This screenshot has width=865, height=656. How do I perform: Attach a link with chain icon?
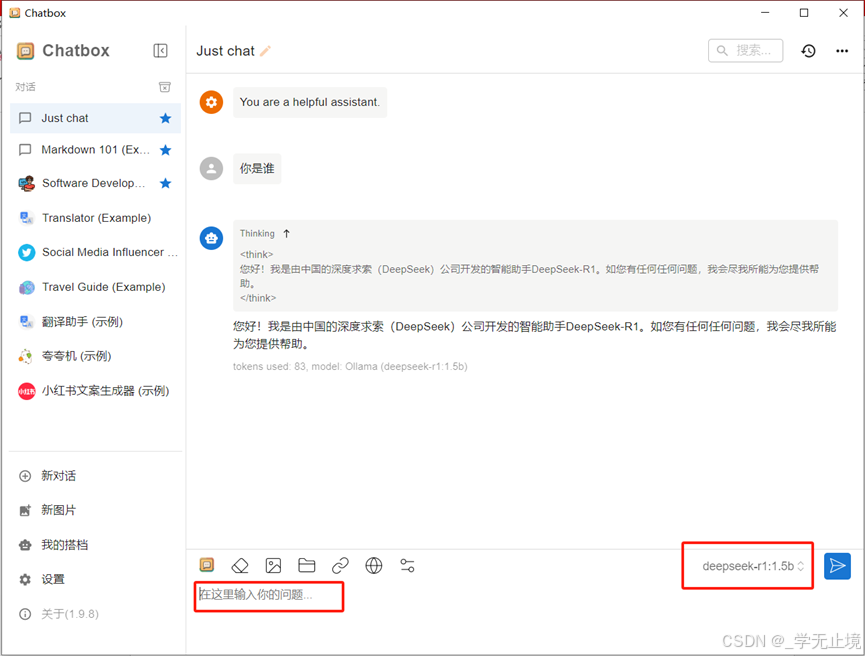(340, 566)
